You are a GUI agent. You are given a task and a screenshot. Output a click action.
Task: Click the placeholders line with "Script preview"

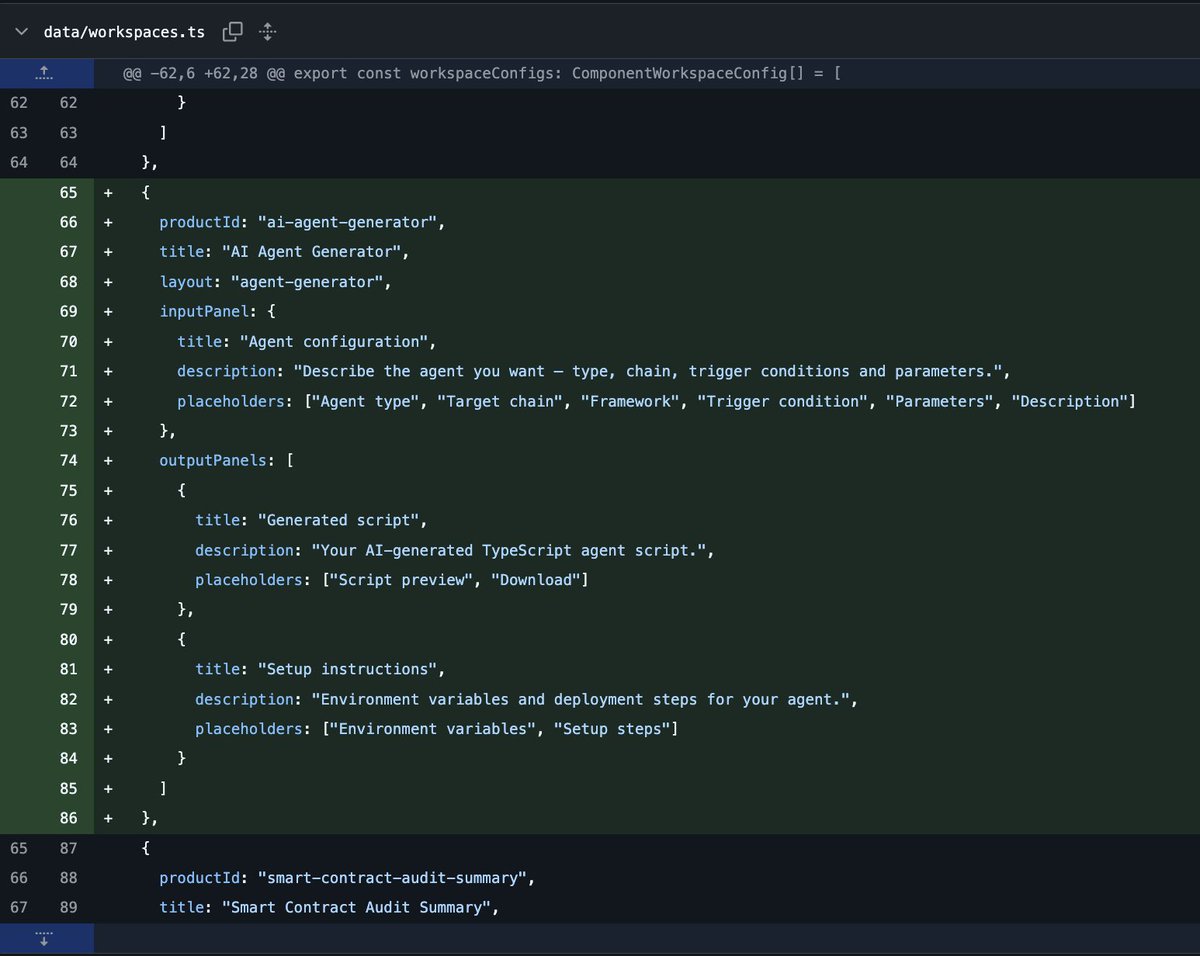[391, 580]
